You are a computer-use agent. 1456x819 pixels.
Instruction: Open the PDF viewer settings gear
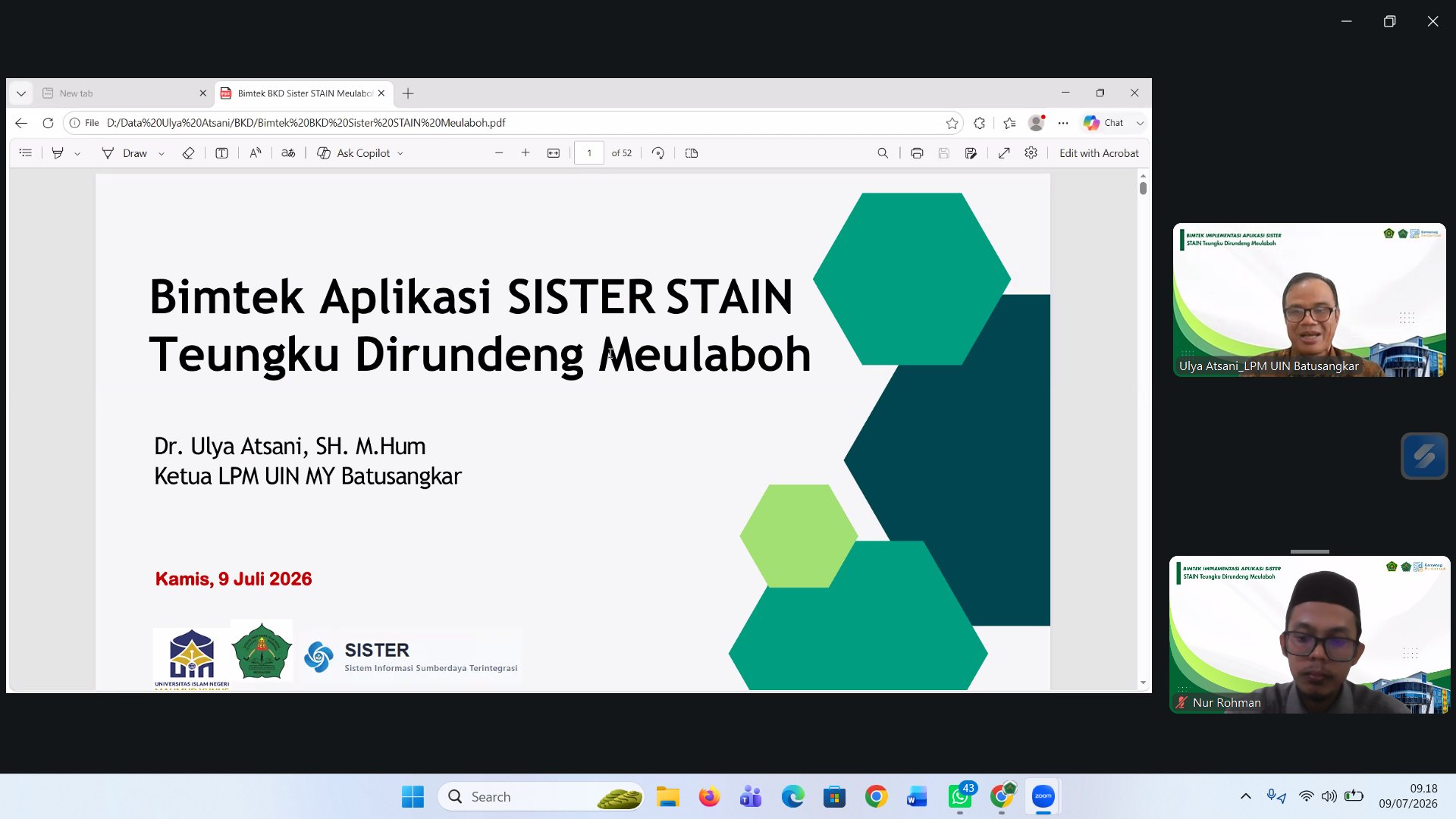point(1031,153)
